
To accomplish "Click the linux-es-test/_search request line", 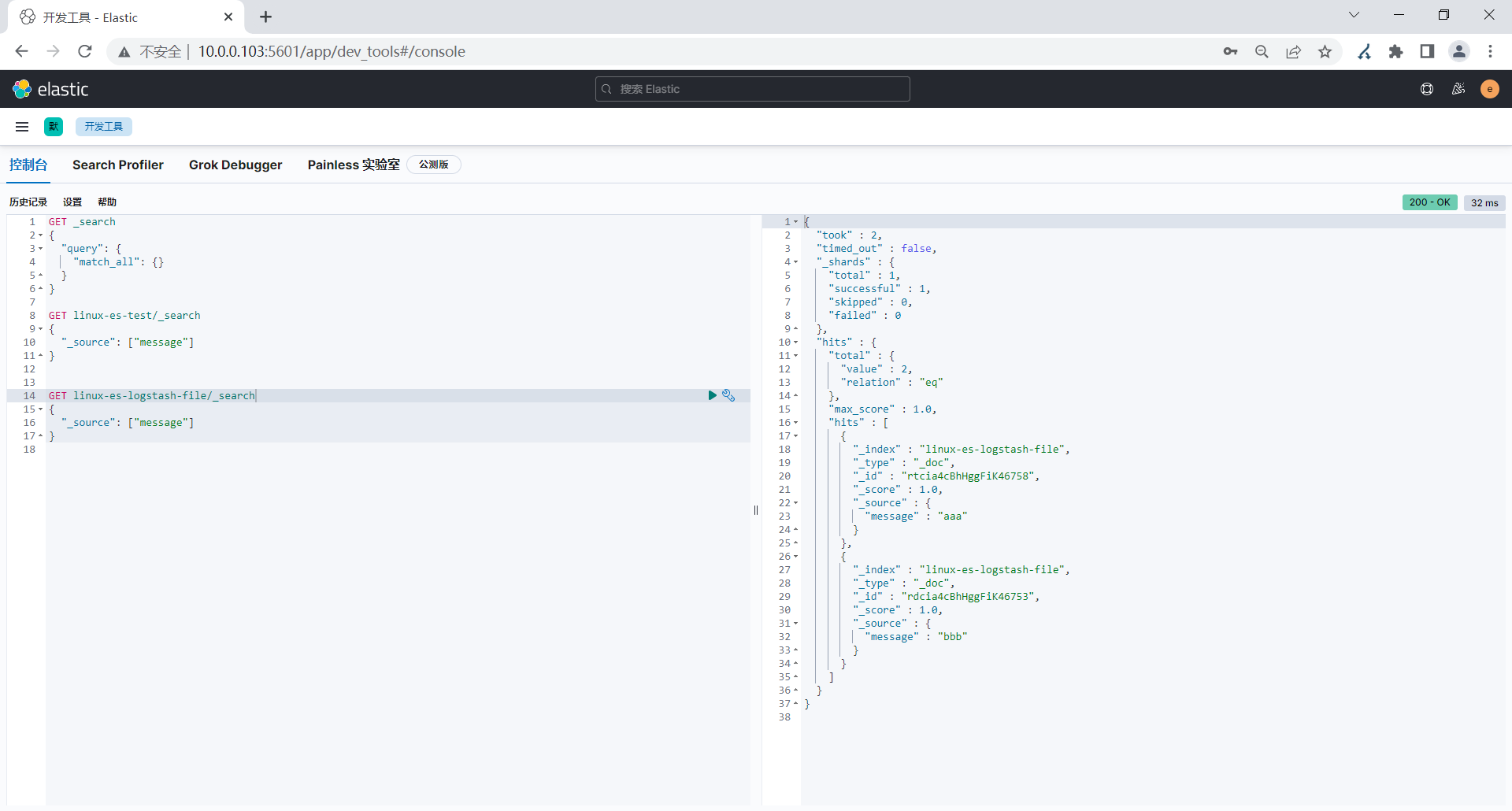I will [124, 316].
